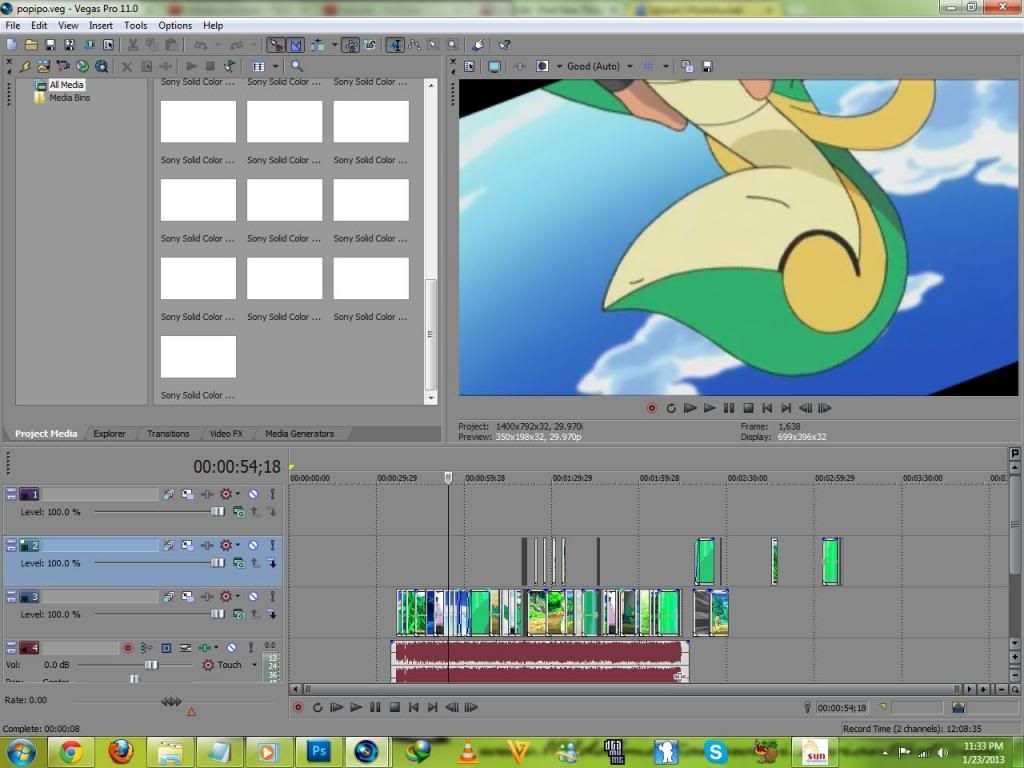Image resolution: width=1024 pixels, height=768 pixels.
Task: Open a project with the folder icon
Action: (31, 45)
